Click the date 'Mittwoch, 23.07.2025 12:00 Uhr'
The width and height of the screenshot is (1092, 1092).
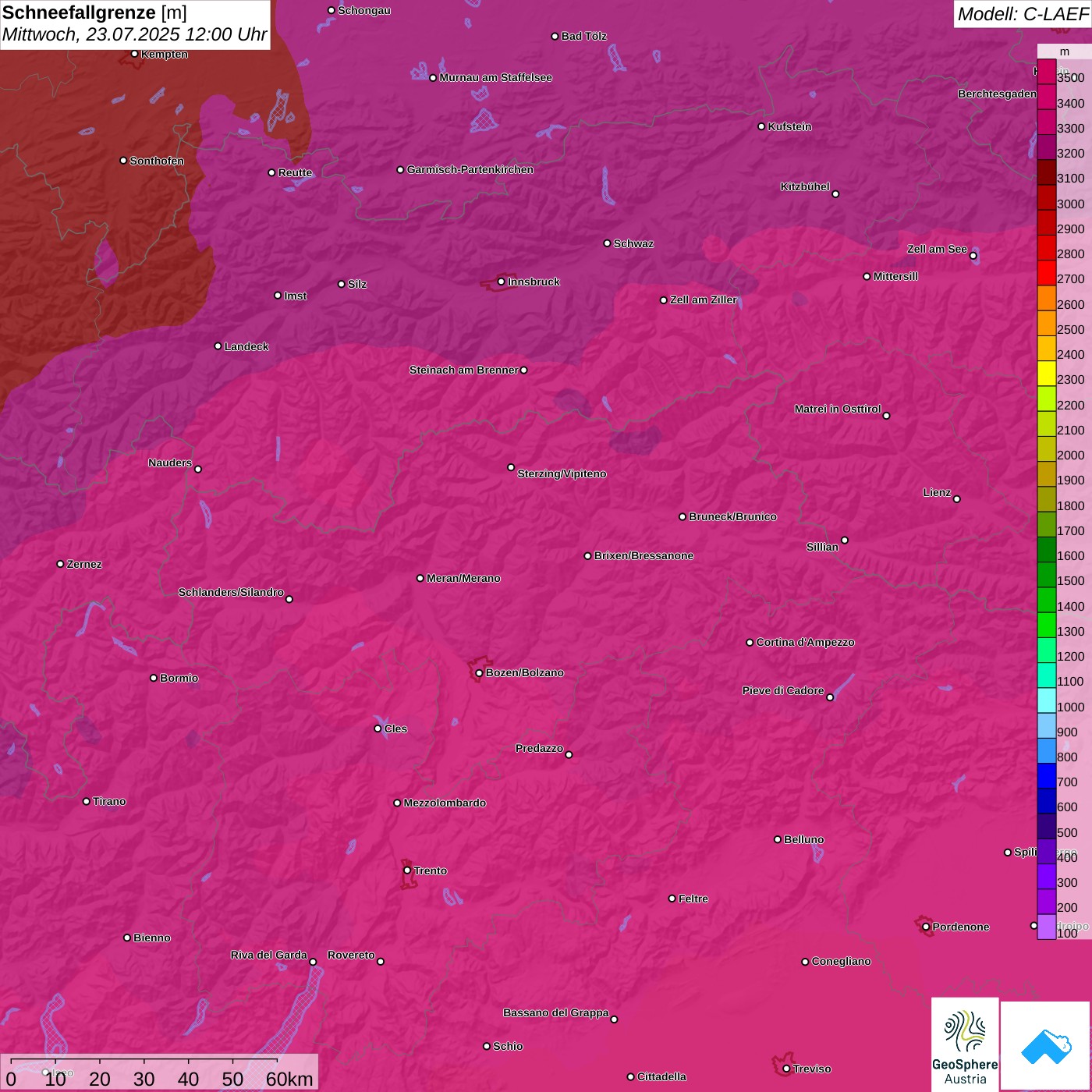(x=134, y=35)
